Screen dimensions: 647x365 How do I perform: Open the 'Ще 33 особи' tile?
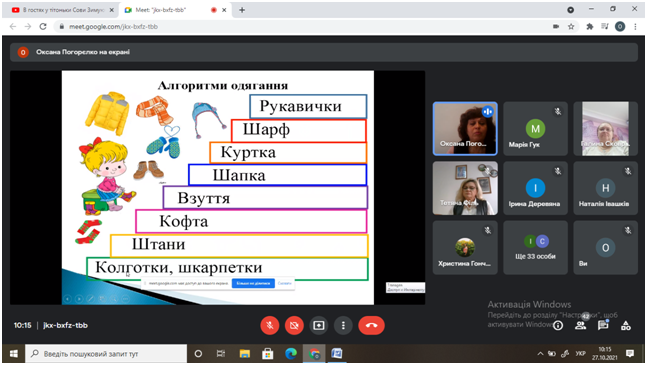pyautogui.click(x=535, y=247)
